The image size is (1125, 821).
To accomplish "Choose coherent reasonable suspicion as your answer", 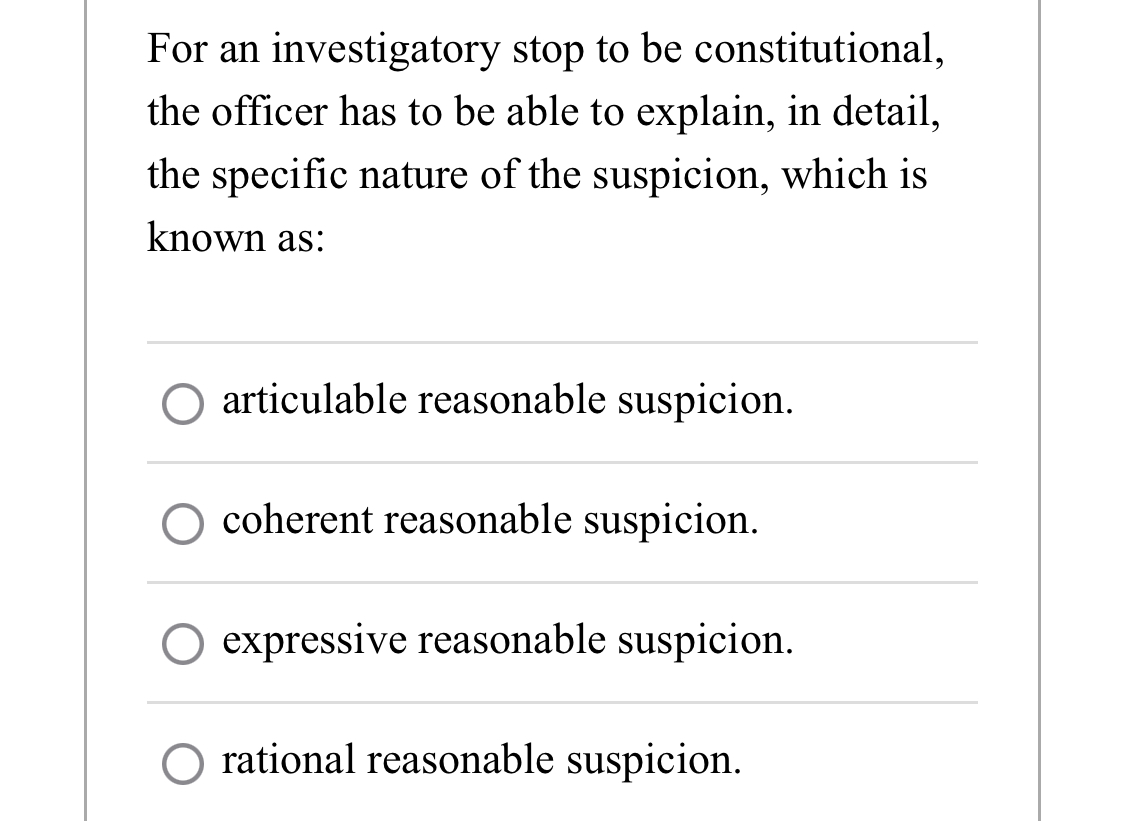I will [182, 521].
